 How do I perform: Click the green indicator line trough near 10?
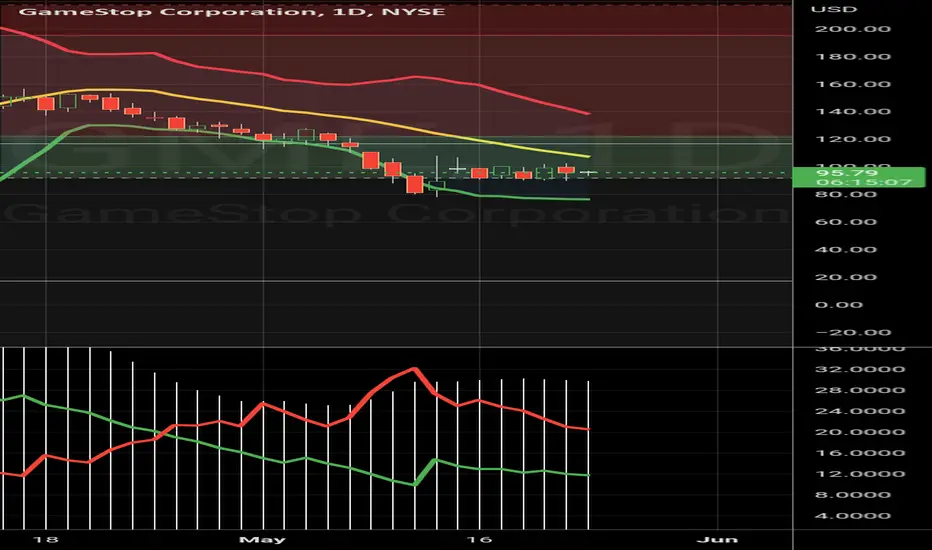click(x=415, y=484)
